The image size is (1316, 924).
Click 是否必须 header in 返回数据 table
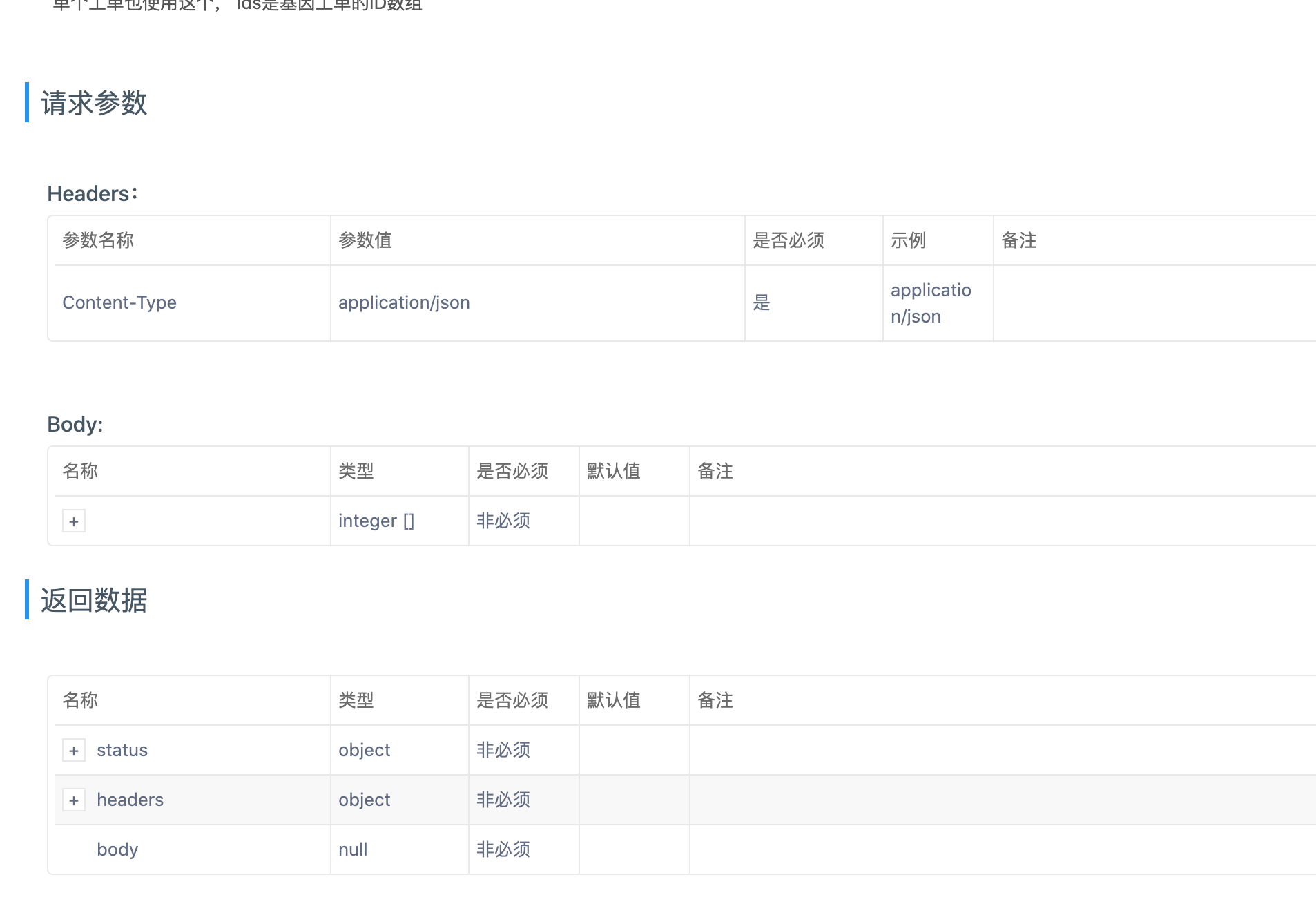[x=512, y=700]
